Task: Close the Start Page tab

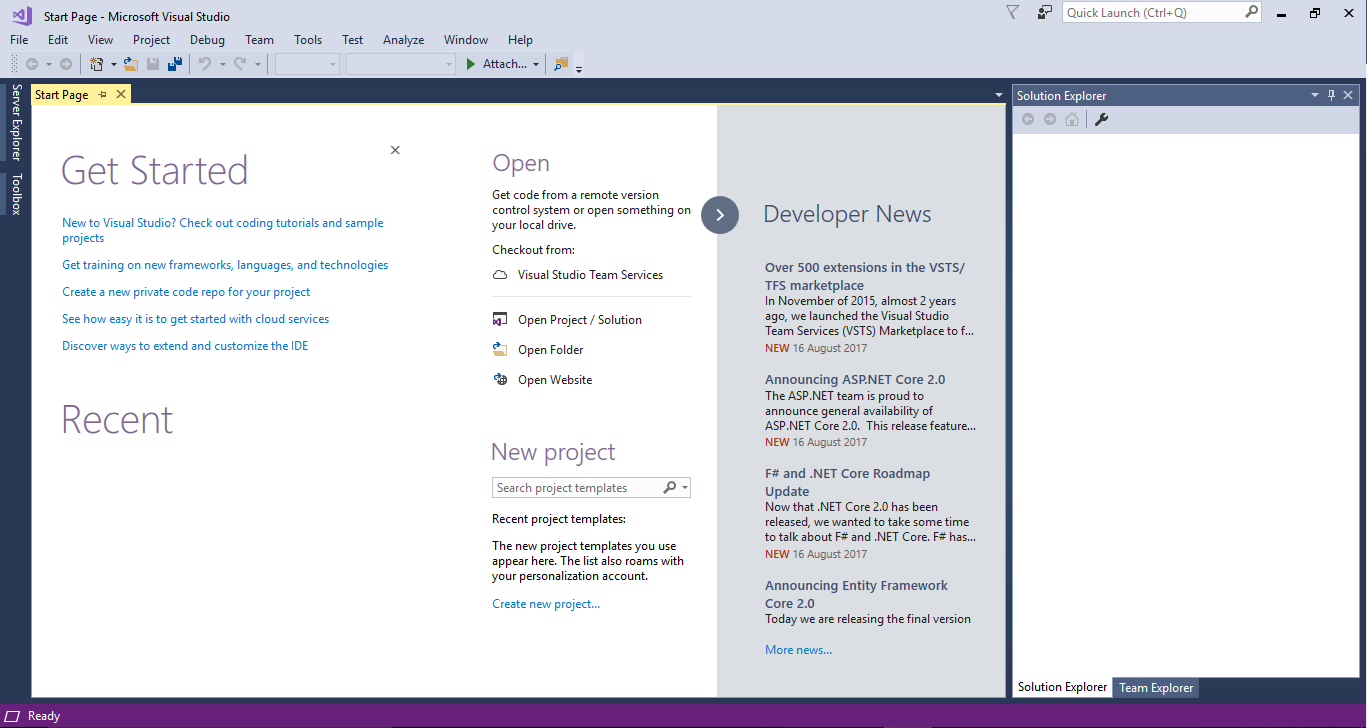Action: pyautogui.click(x=121, y=94)
